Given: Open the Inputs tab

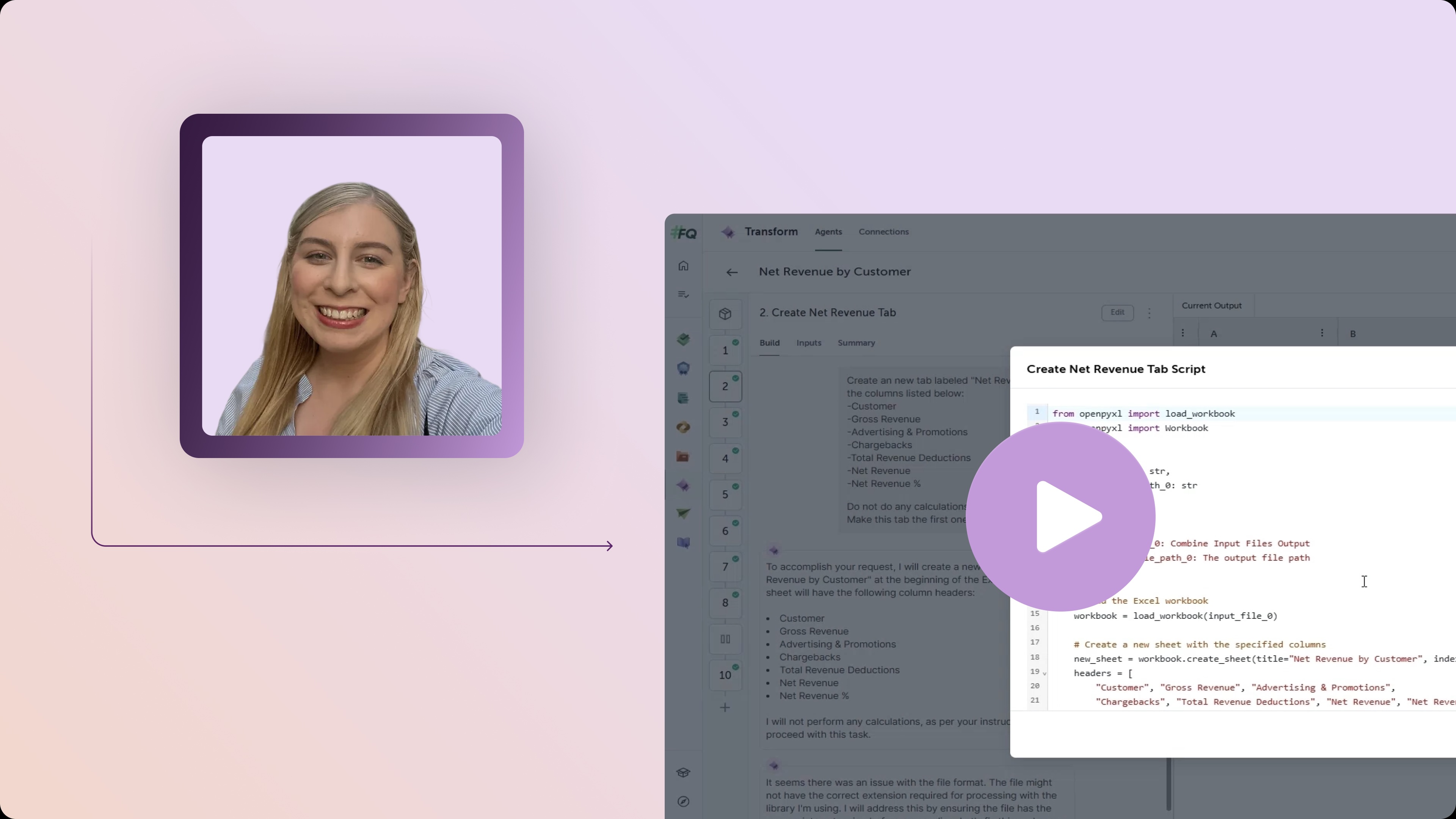Looking at the screenshot, I should pyautogui.click(x=808, y=343).
